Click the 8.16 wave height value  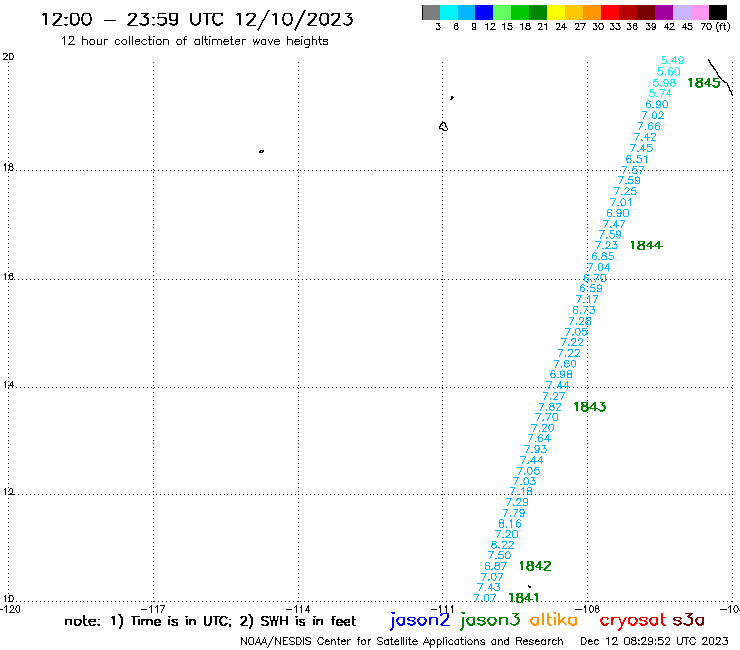510,524
